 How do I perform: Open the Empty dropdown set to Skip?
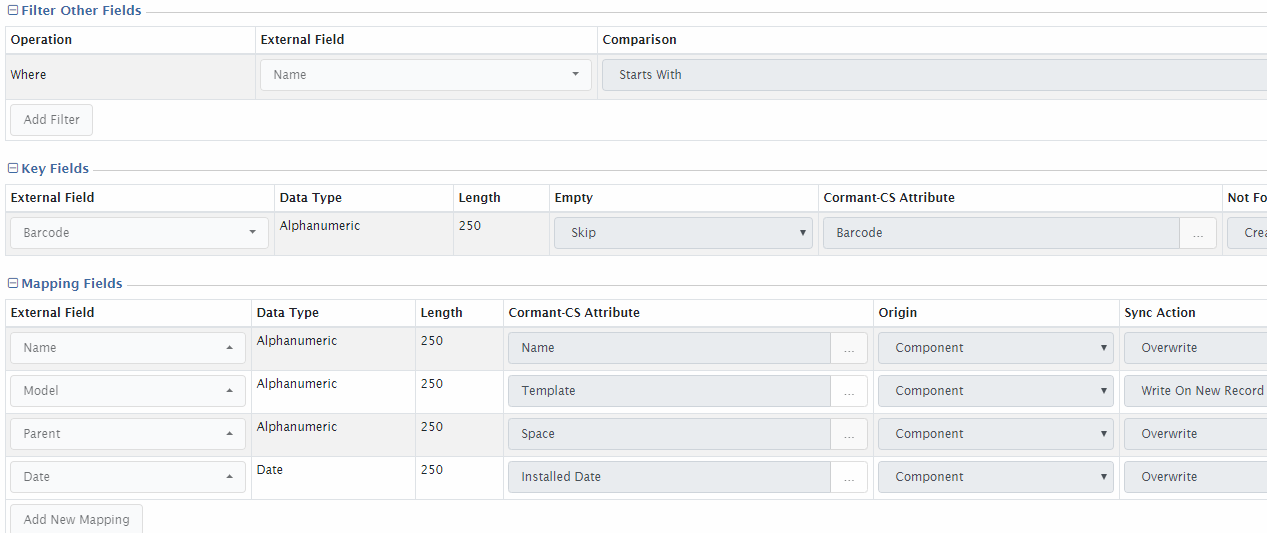683,233
